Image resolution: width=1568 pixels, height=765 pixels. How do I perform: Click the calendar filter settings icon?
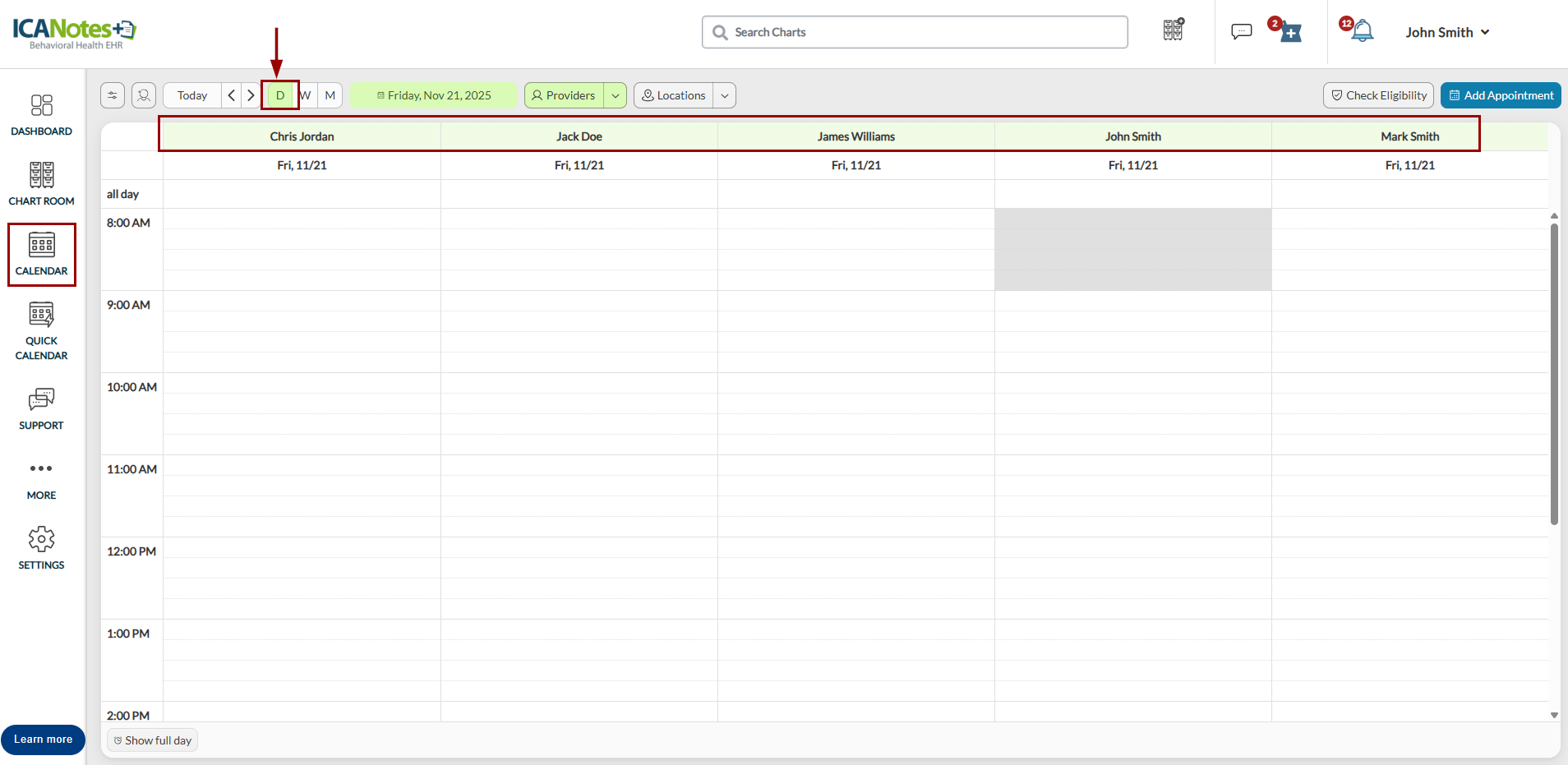point(113,95)
